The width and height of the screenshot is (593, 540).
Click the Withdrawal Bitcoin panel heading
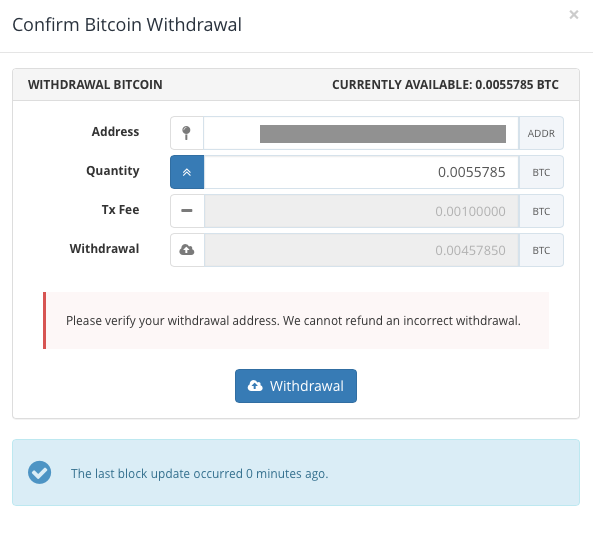point(95,85)
